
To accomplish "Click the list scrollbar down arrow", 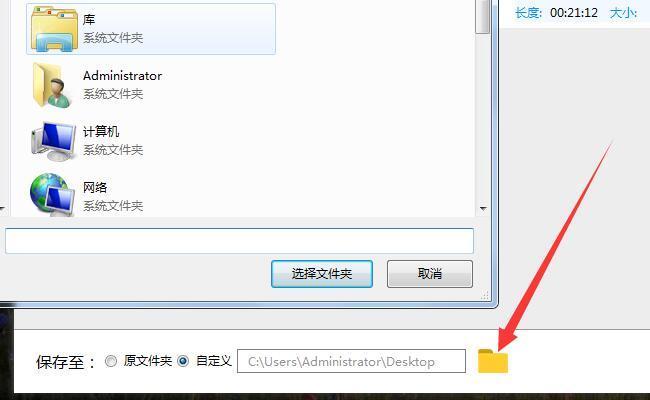I will (483, 208).
